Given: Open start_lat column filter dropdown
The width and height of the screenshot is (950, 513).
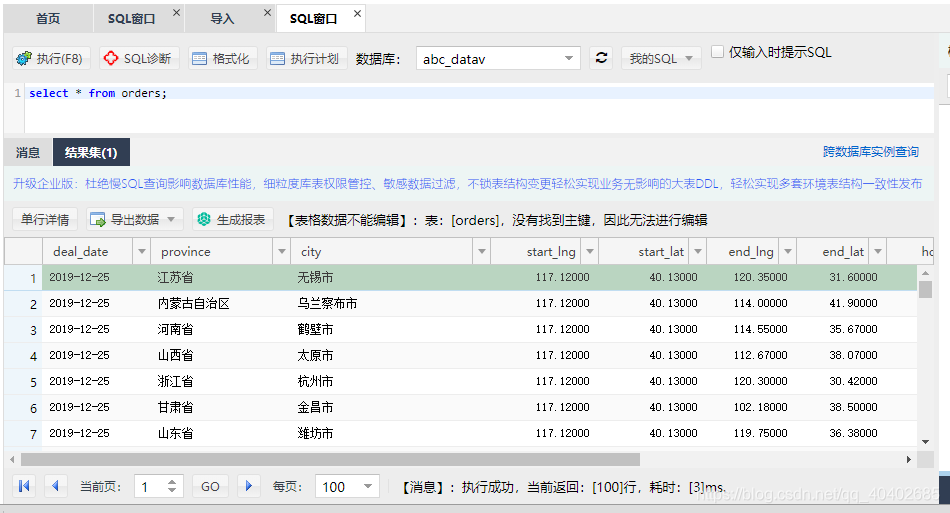Looking at the screenshot, I should (698, 251).
